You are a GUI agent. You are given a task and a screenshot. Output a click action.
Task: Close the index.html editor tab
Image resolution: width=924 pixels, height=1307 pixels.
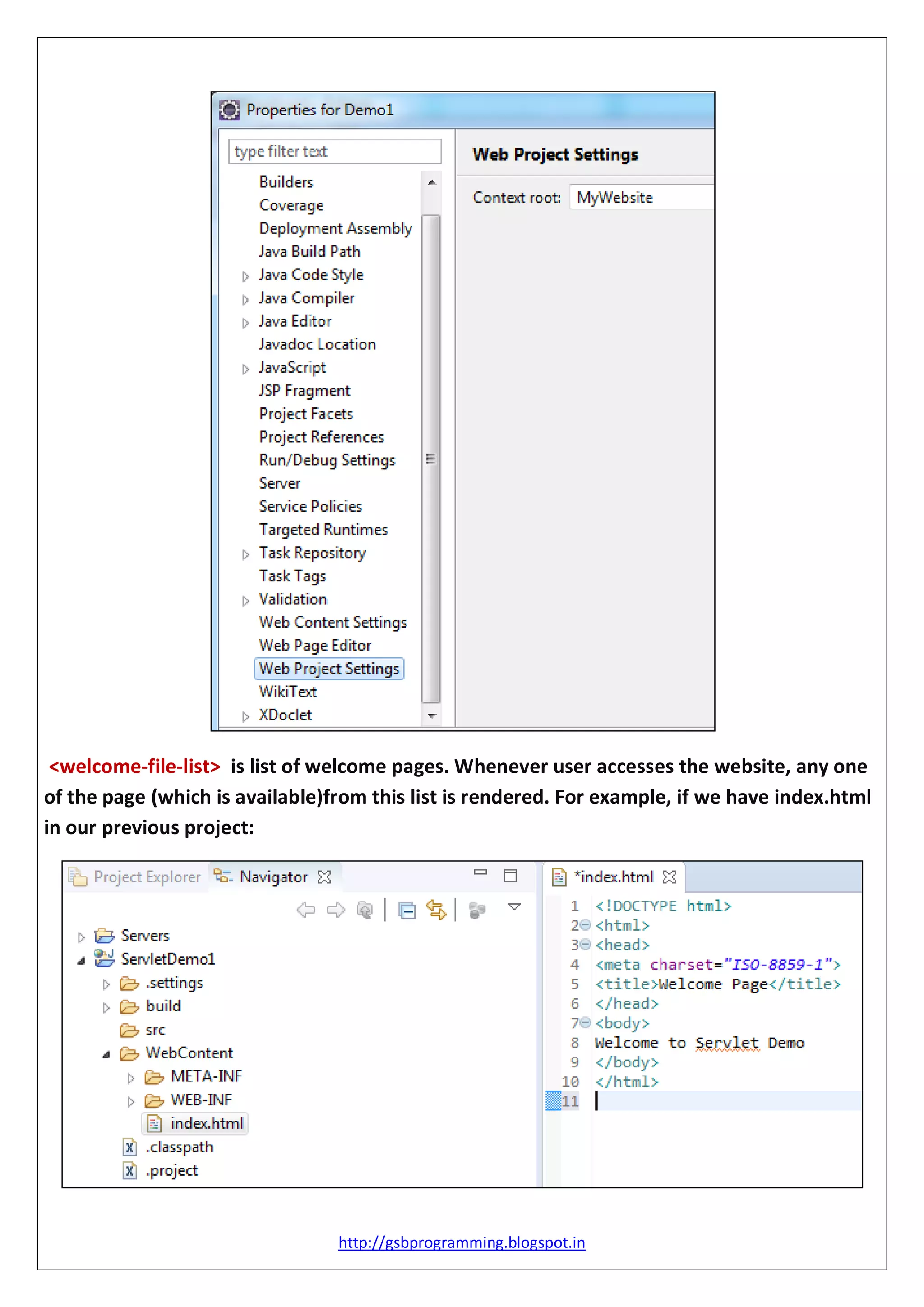(x=670, y=877)
